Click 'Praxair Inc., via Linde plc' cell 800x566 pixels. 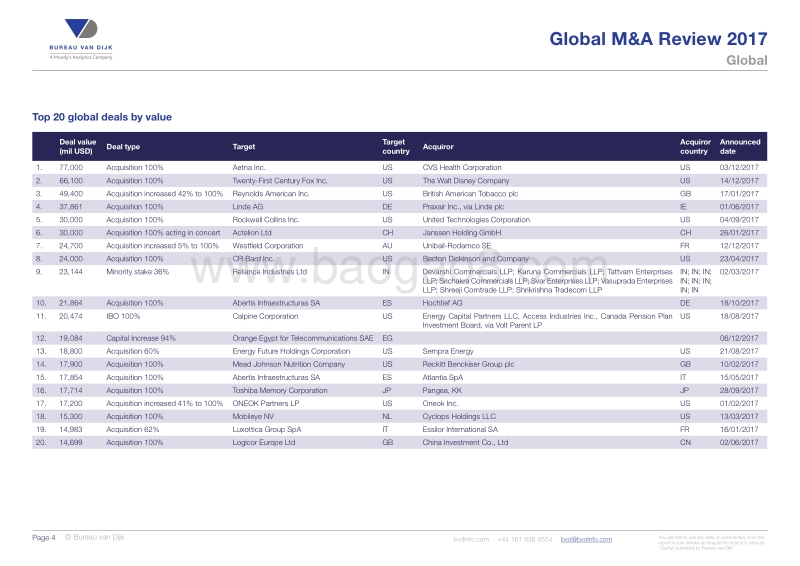[x=463, y=207]
